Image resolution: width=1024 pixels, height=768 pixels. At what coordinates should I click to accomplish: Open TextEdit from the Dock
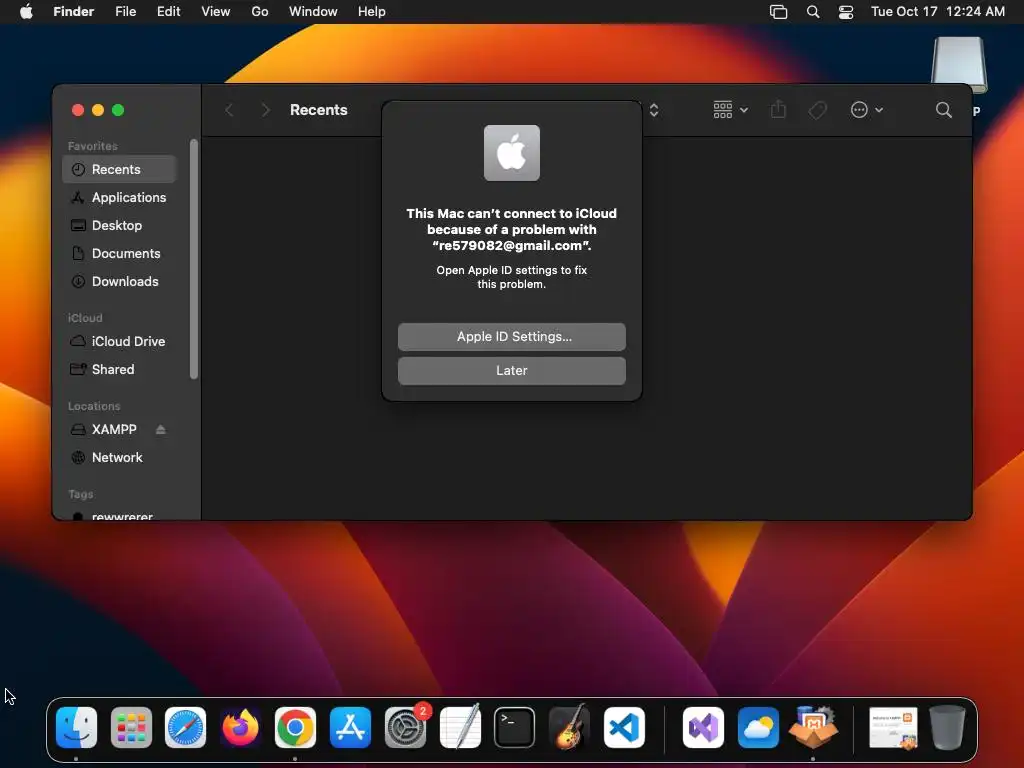460,727
